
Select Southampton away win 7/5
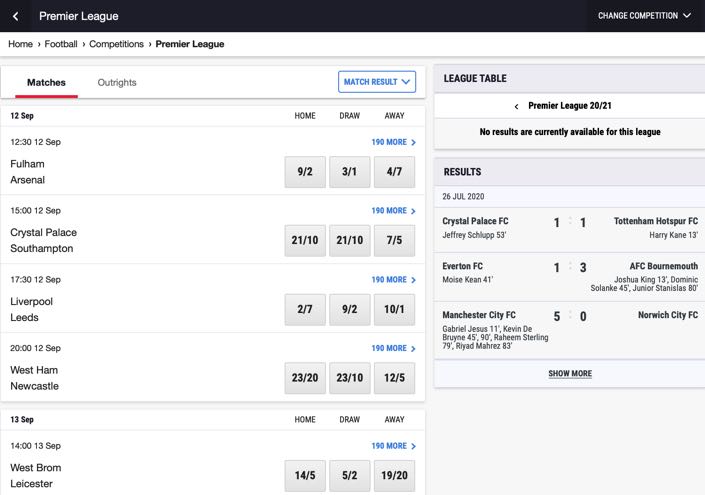(x=394, y=241)
